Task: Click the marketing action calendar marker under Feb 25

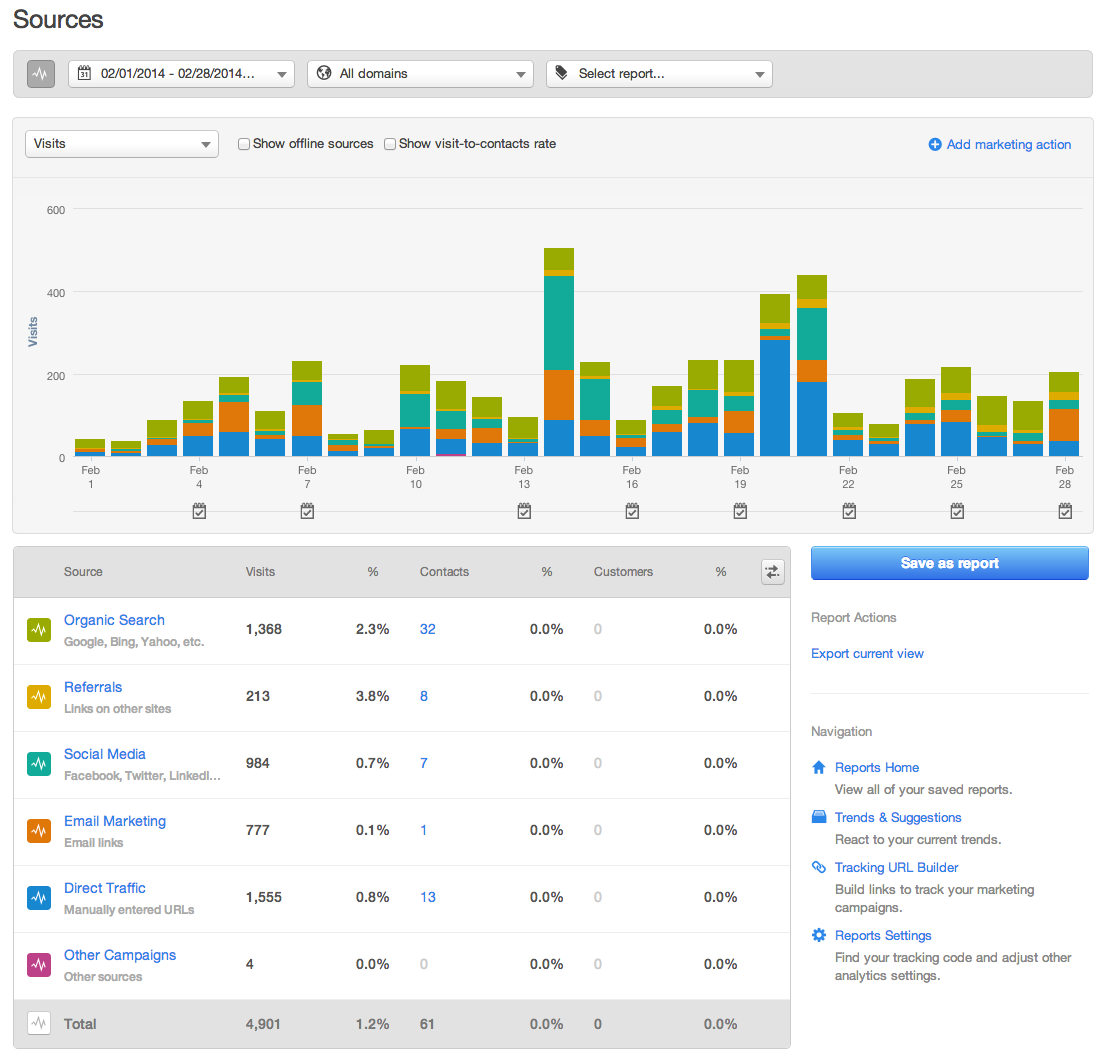Action: [x=957, y=510]
